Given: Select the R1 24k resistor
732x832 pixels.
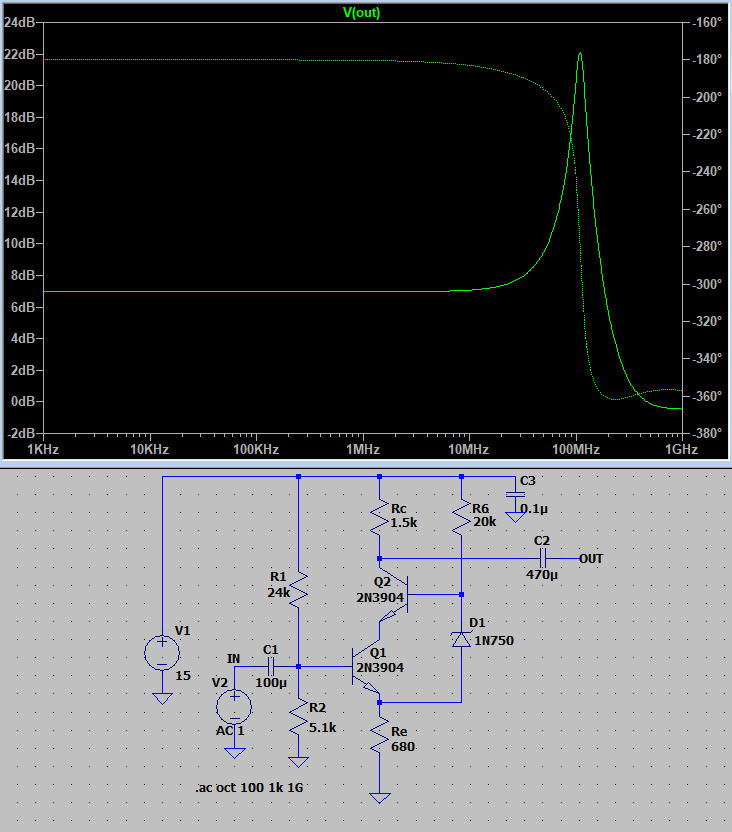Looking at the screenshot, I should pyautogui.click(x=299, y=592).
